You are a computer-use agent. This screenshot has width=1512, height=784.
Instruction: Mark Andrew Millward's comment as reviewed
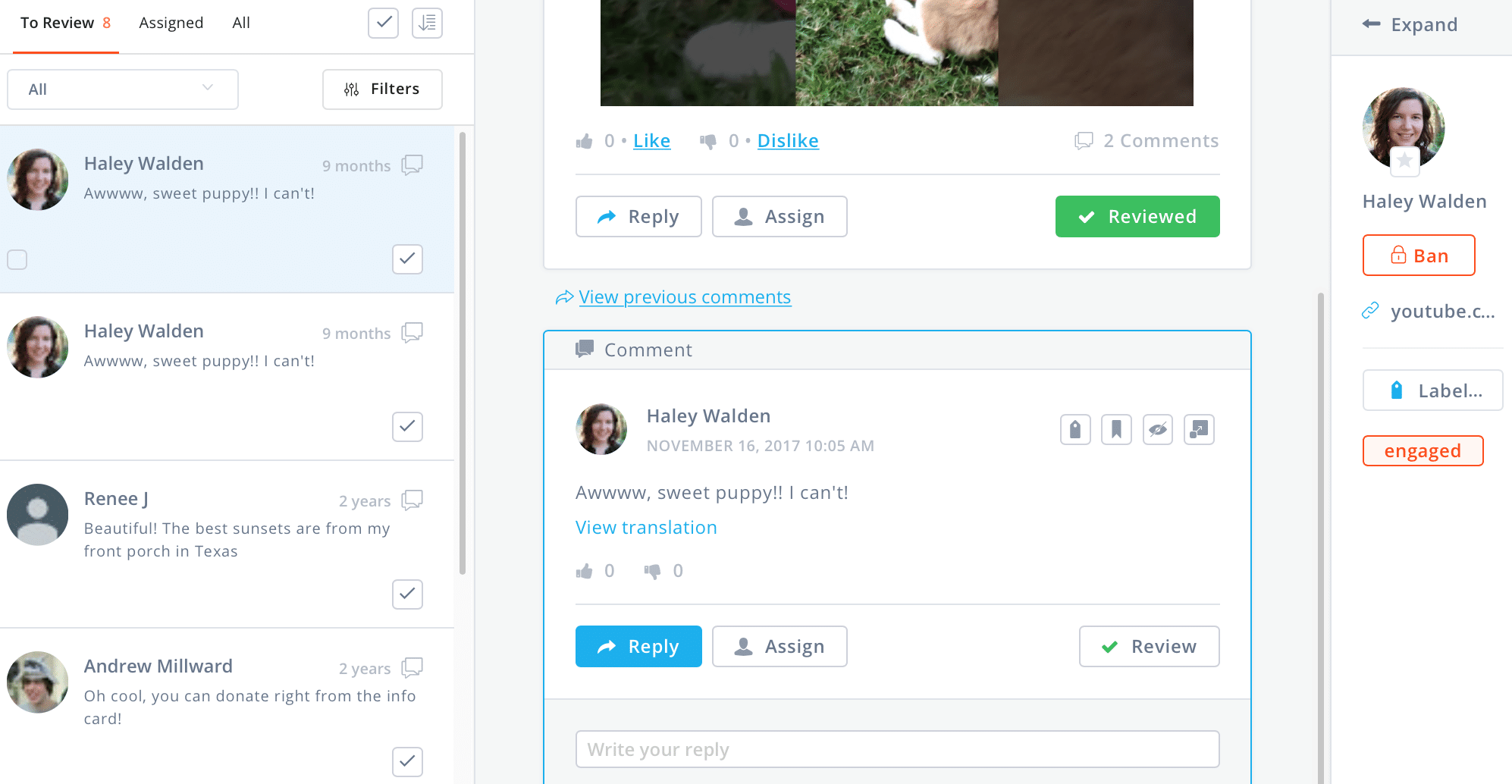coord(407,761)
